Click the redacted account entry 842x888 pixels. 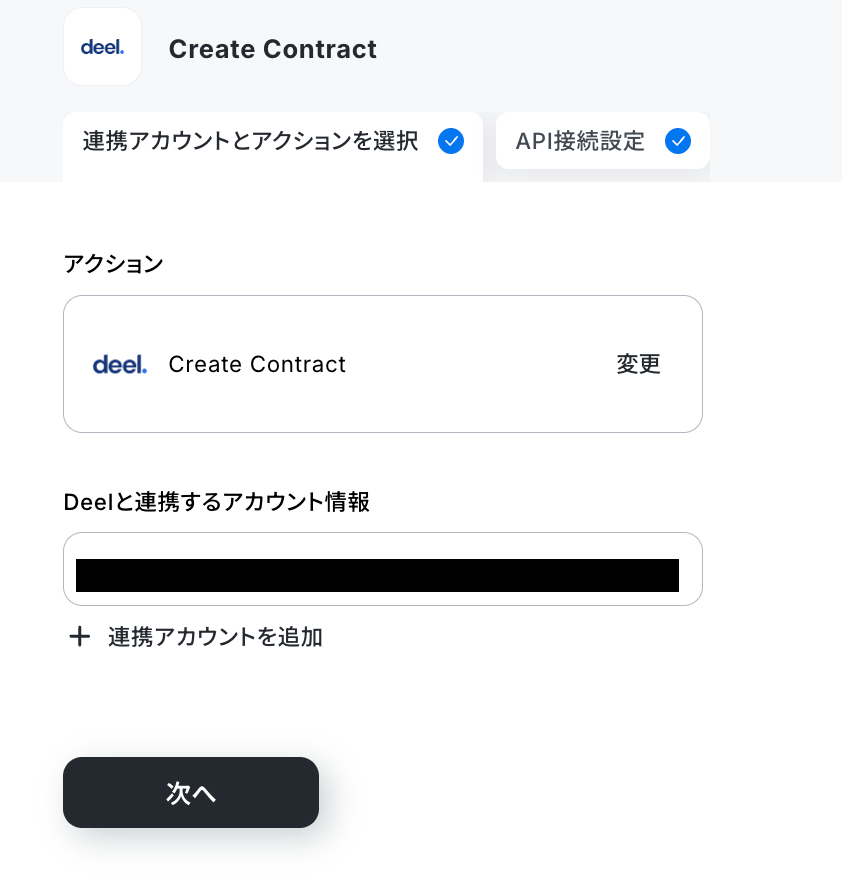377,575
